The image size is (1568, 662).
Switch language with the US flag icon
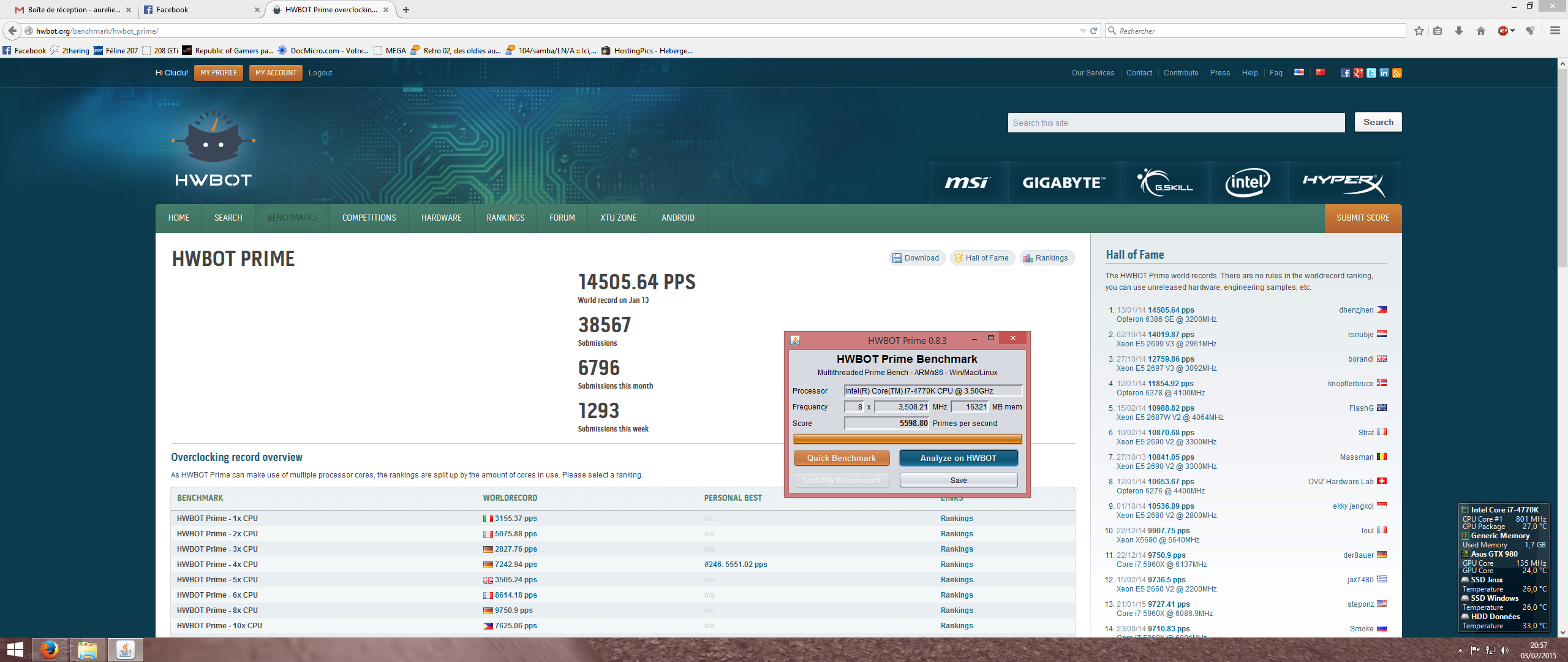(x=1299, y=72)
